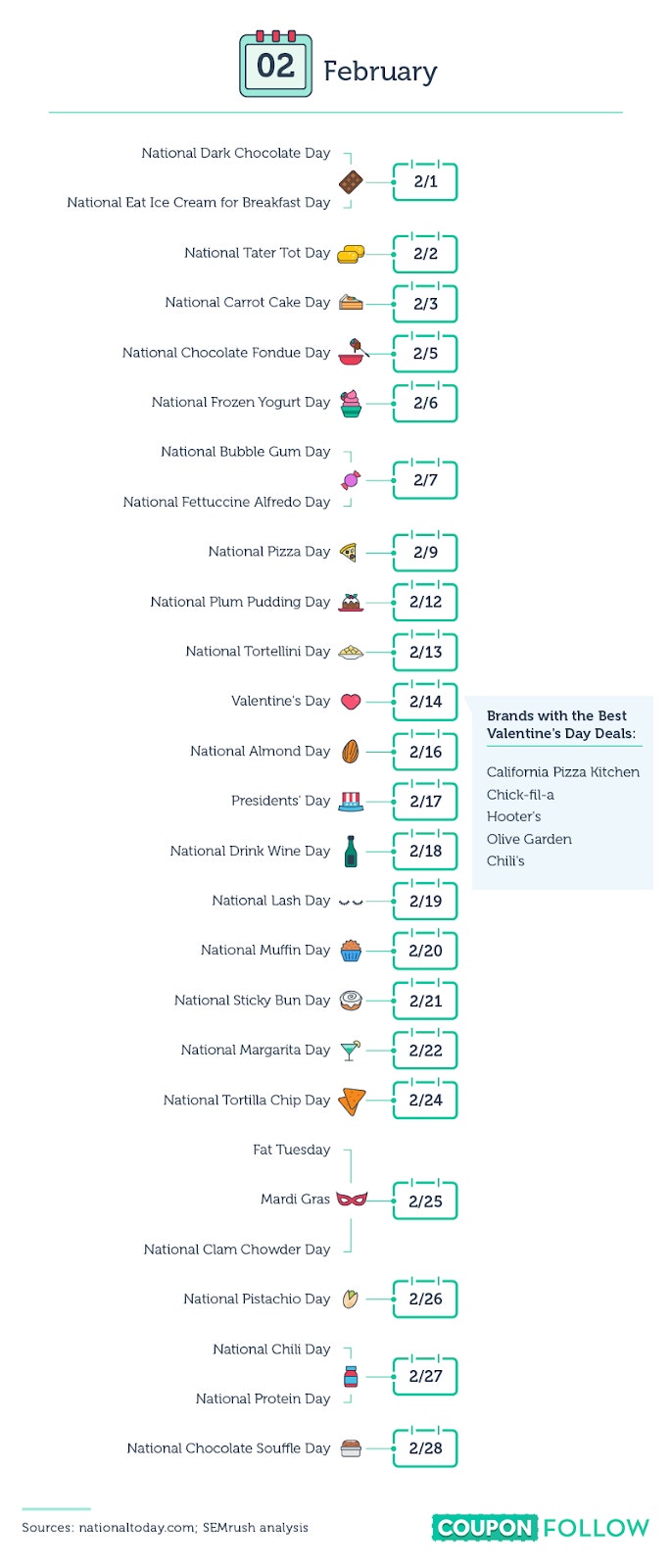This screenshot has height=1568, width=671.
Task: Select the pink bubble gum candy icon
Action: (351, 479)
